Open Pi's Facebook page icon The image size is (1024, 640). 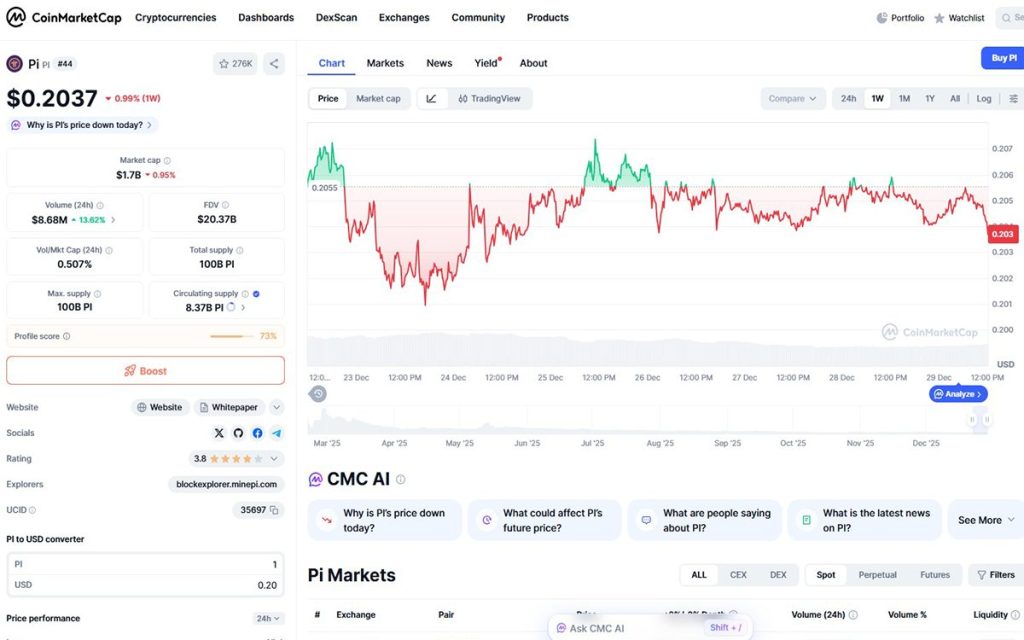[x=257, y=433]
